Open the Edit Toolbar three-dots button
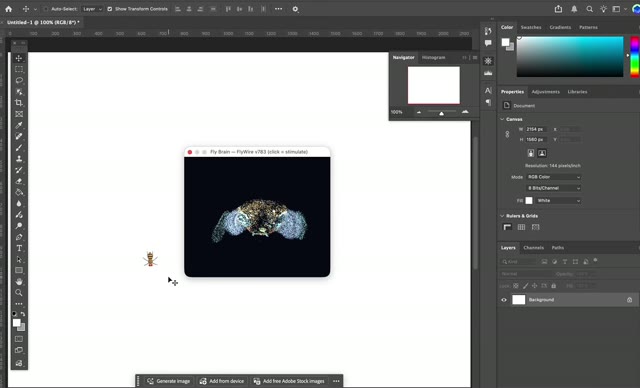This screenshot has width=640, height=388. (x=19, y=304)
